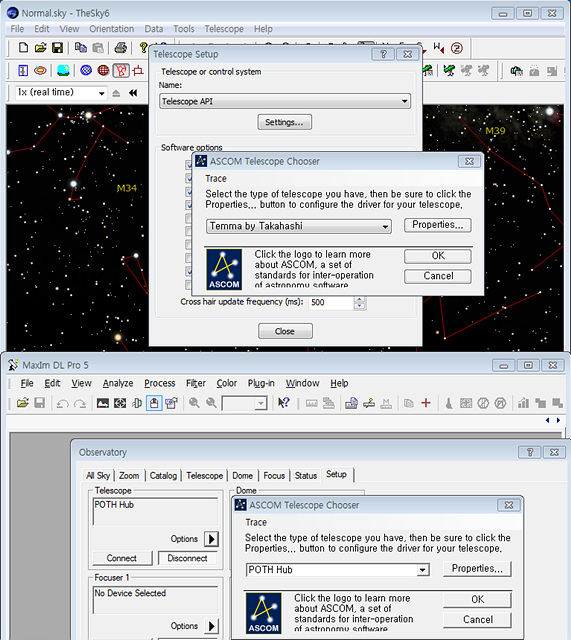Click the No Device Selected focuser box
The height and width of the screenshot is (640, 571).
(x=156, y=600)
